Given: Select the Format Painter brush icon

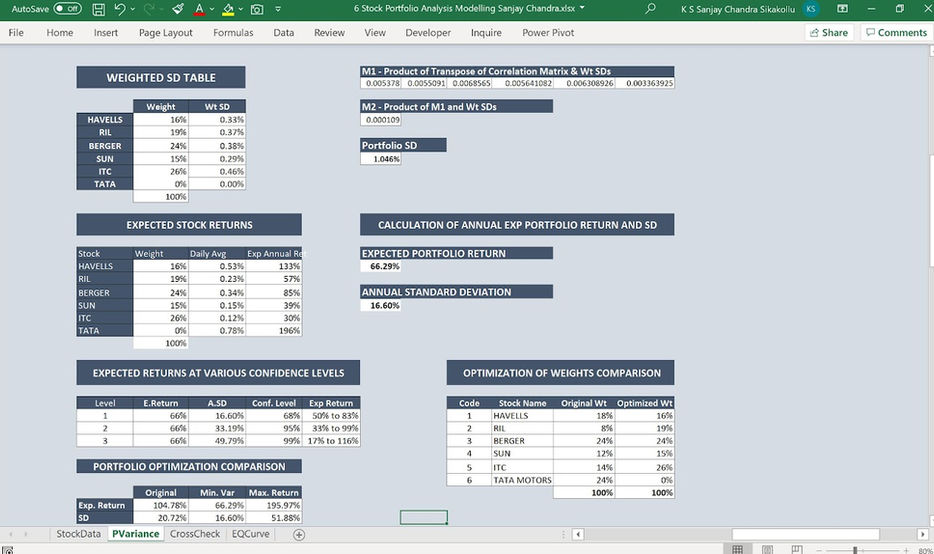Looking at the screenshot, I should (x=178, y=9).
